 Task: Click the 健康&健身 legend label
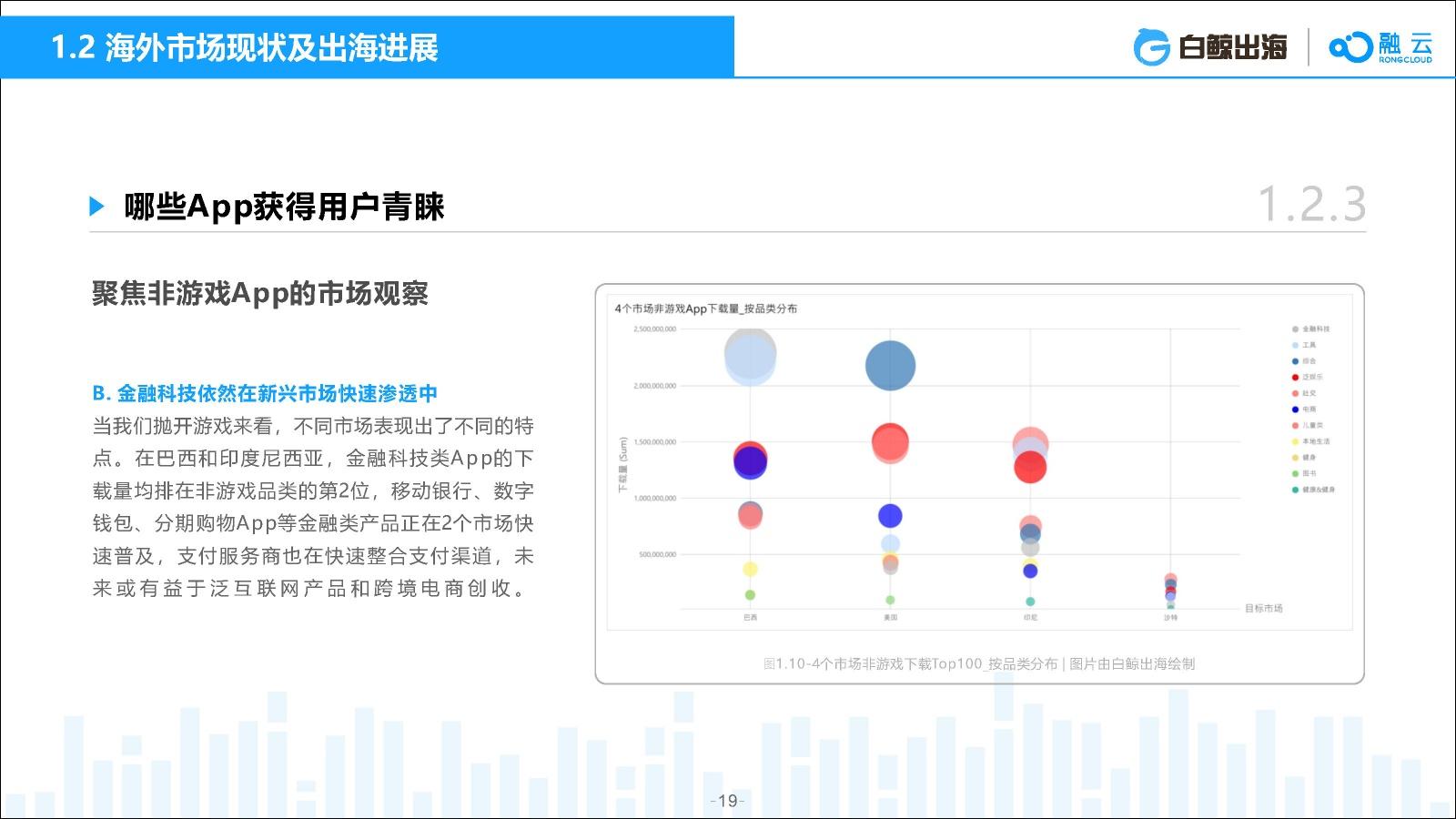point(1319,490)
